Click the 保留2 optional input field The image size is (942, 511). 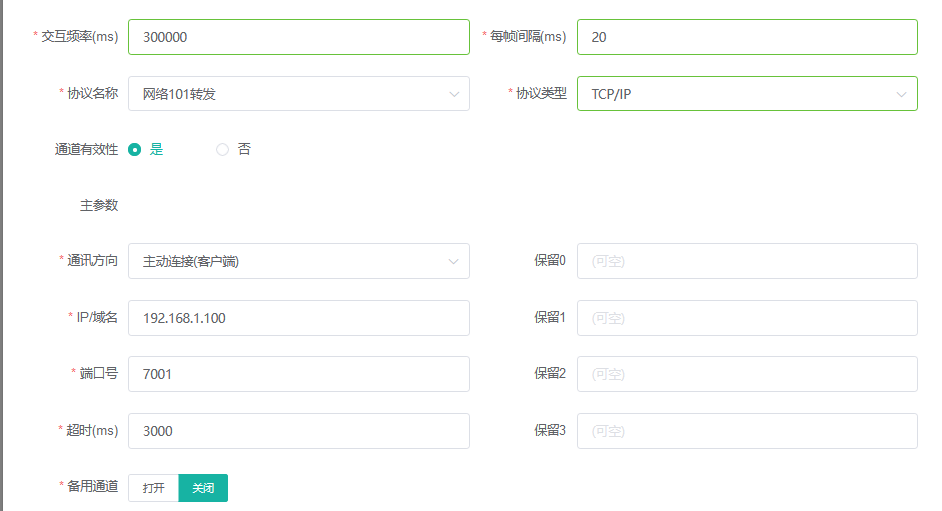(747, 374)
